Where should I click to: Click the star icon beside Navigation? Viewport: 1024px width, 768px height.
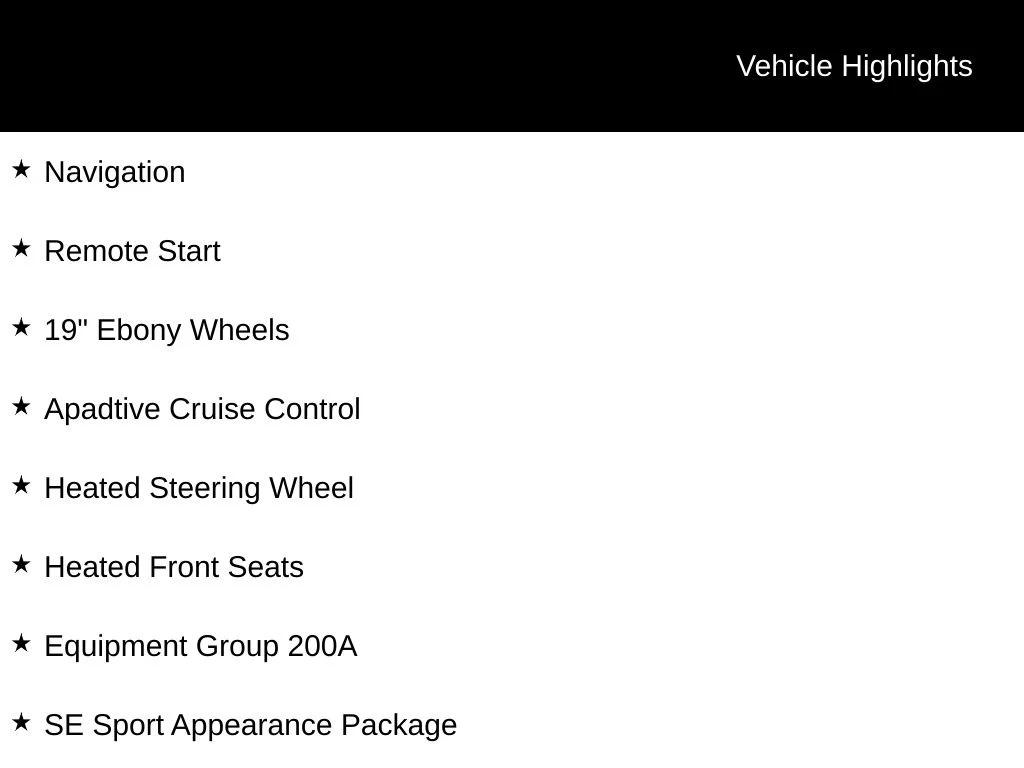tap(21, 169)
